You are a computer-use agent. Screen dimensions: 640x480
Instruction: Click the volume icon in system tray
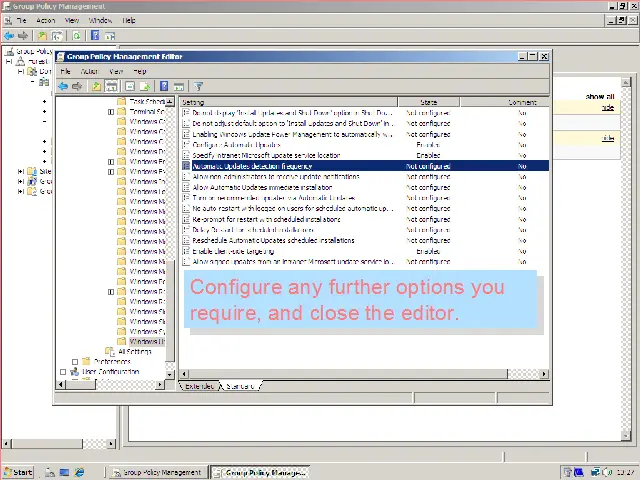pos(607,472)
